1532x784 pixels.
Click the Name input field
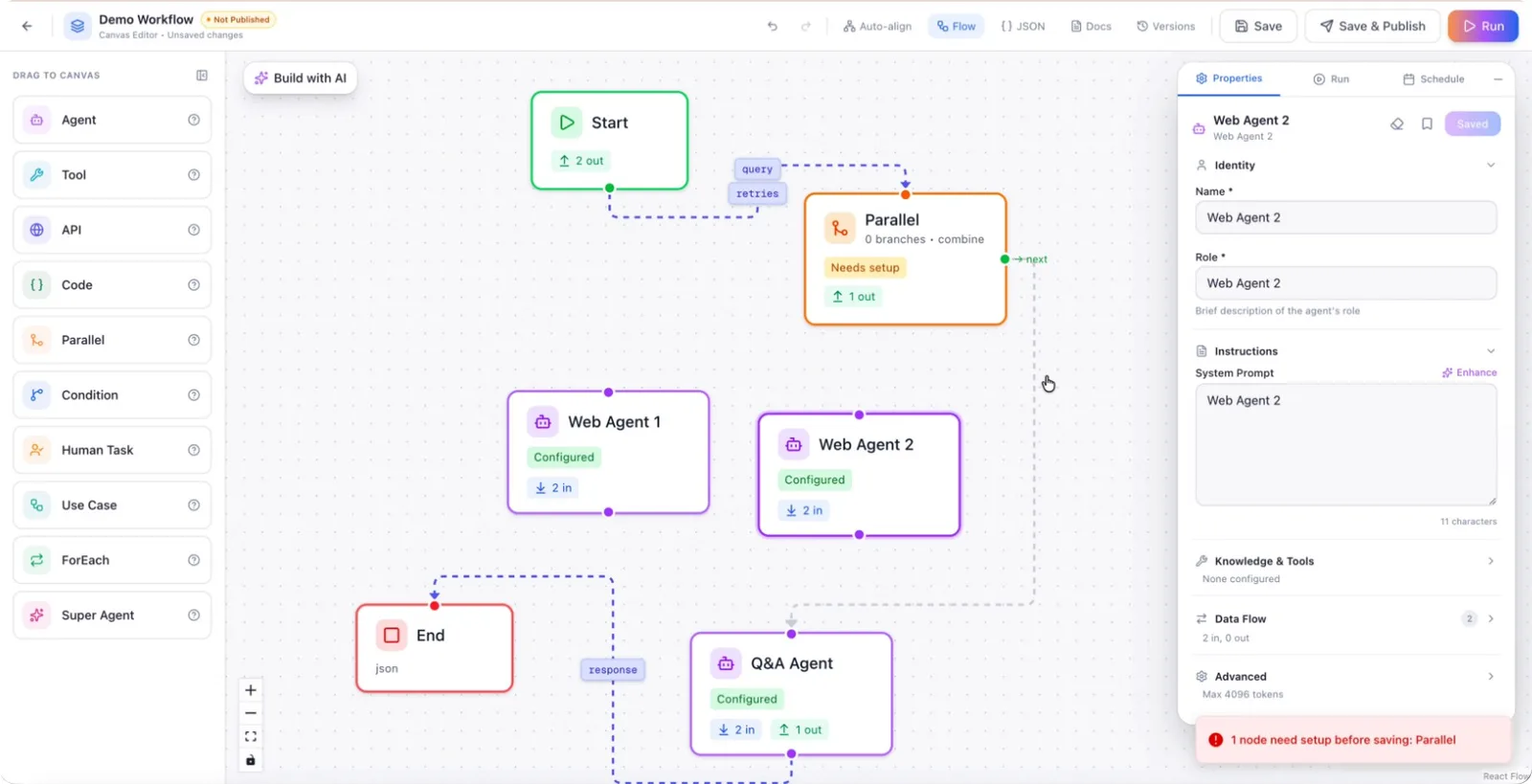point(1345,217)
